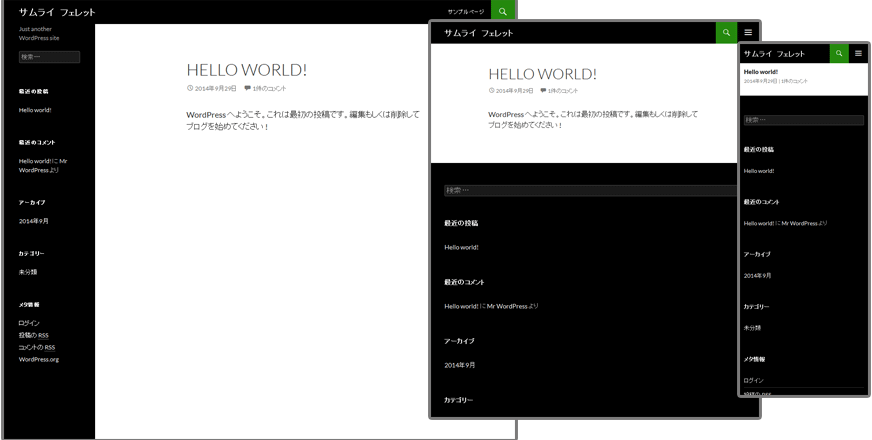
Task: Click the search icon in mobile view header
Action: pyautogui.click(x=839, y=53)
